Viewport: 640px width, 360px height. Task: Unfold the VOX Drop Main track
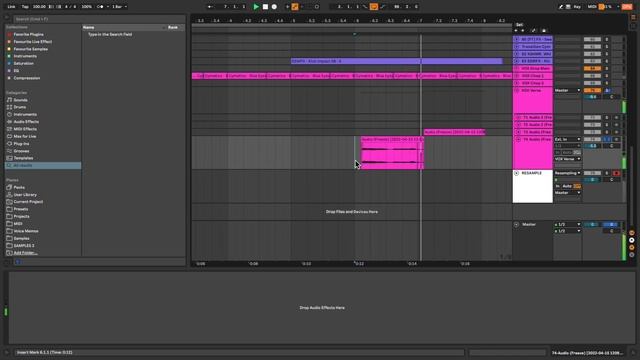point(517,69)
